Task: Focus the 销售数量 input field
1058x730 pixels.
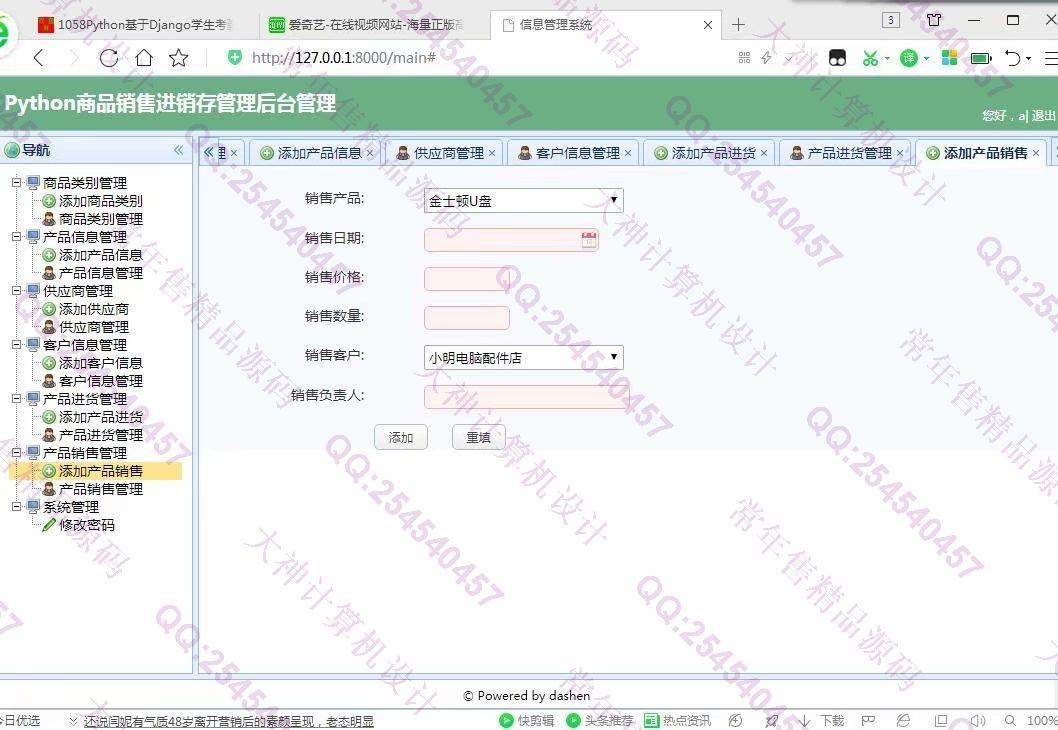Action: pyautogui.click(x=466, y=318)
